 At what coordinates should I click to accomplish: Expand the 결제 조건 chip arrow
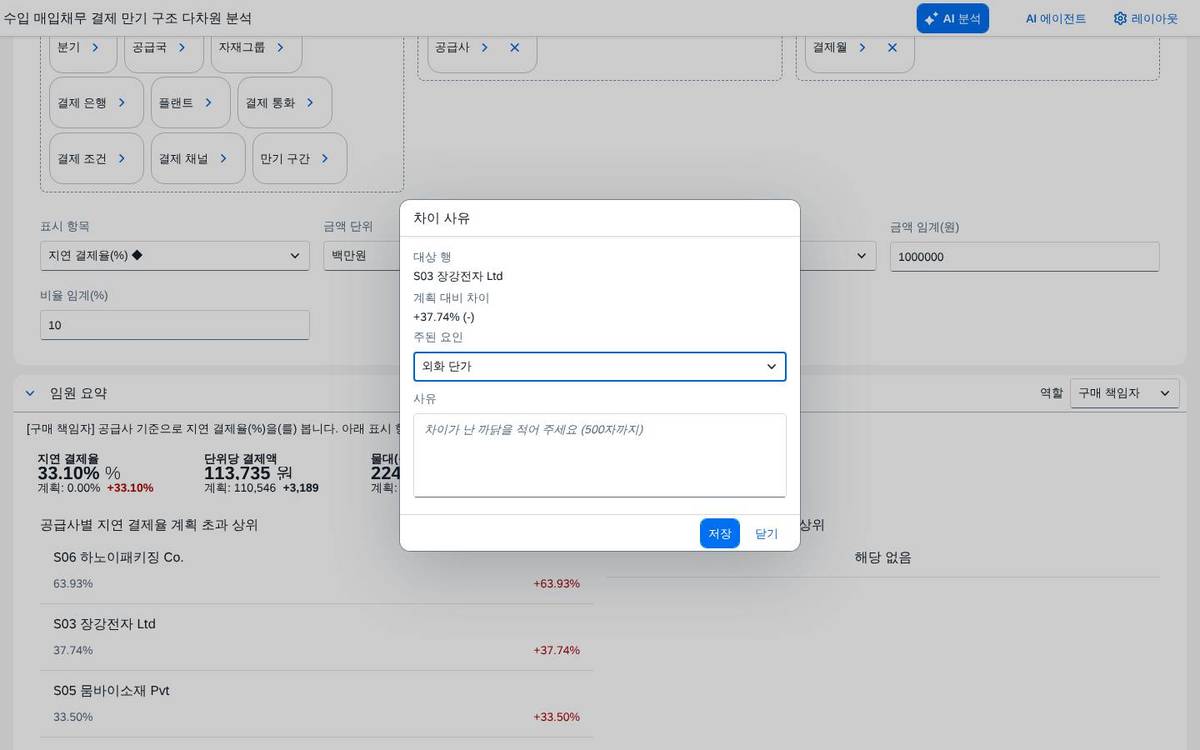tap(122, 158)
